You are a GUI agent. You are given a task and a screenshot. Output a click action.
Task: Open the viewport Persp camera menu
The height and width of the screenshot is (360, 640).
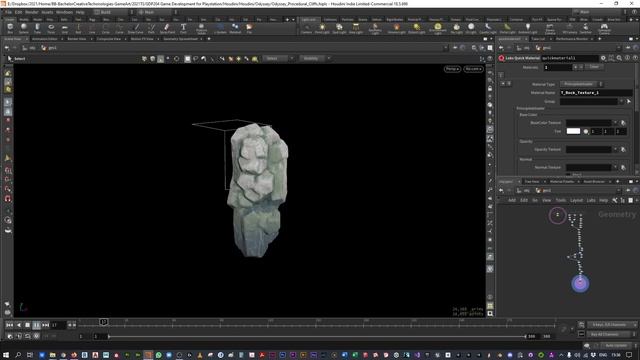click(x=452, y=69)
